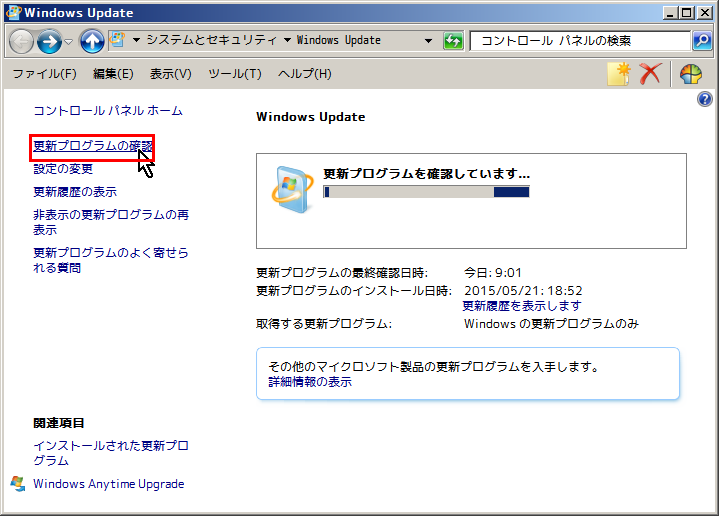Viewport: 719px width, 516px height.
Task: Click the update checking progress bar
Action: (x=426, y=192)
